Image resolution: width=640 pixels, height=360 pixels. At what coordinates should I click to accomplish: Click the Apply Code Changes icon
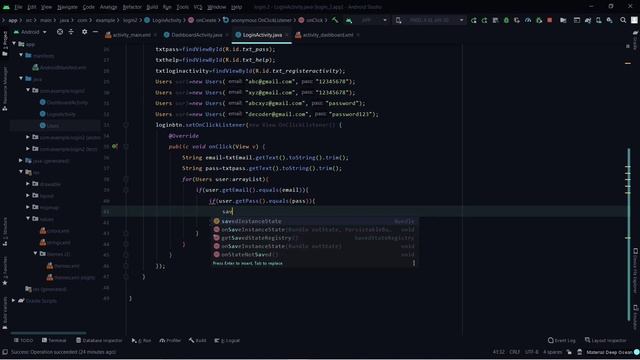pos(484,20)
